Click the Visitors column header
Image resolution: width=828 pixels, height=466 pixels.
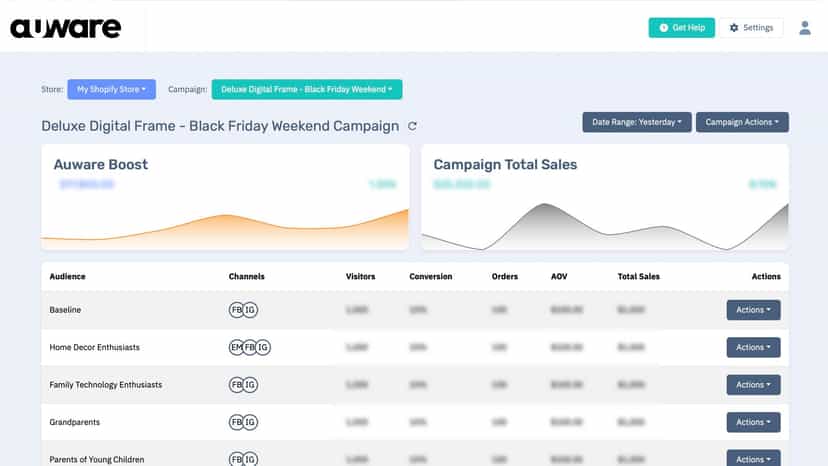pos(361,276)
